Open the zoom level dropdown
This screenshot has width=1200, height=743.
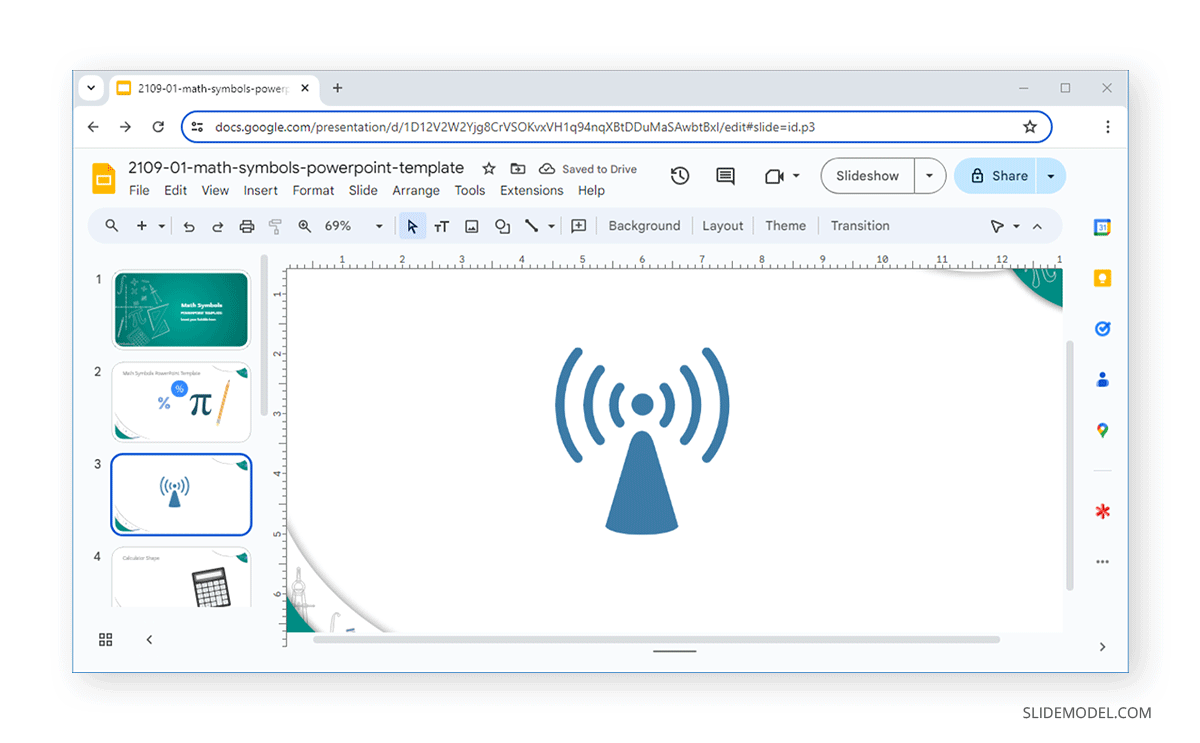tap(378, 226)
